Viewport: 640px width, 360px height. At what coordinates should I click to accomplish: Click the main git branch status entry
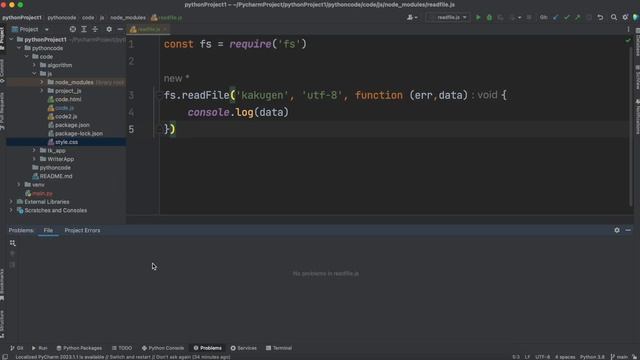click(x=619, y=357)
